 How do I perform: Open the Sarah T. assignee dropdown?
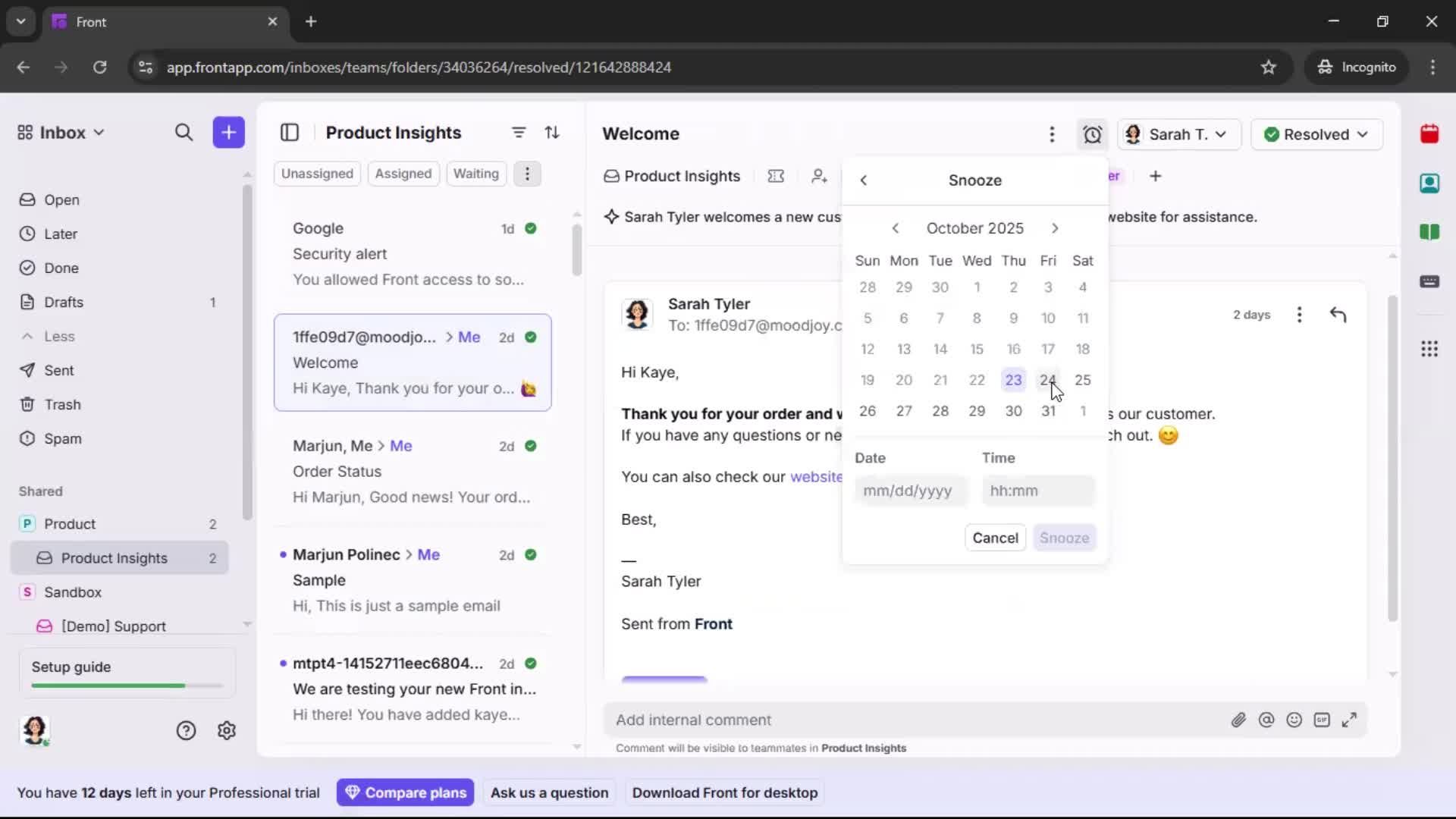click(1178, 134)
